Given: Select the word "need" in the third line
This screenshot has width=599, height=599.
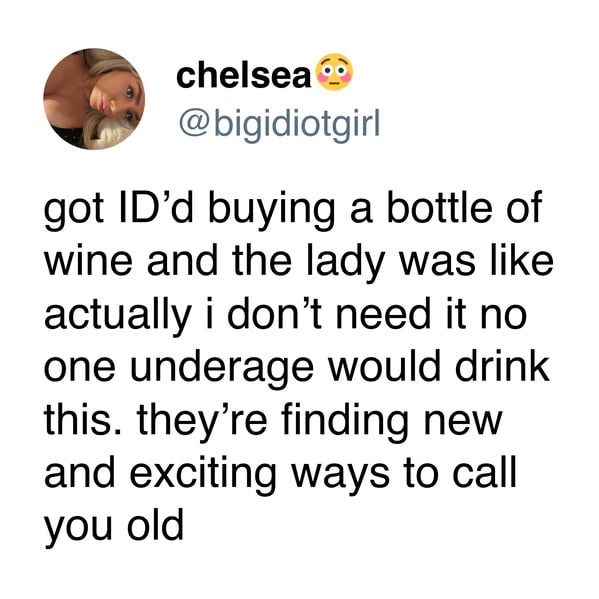Looking at the screenshot, I should click(382, 314).
